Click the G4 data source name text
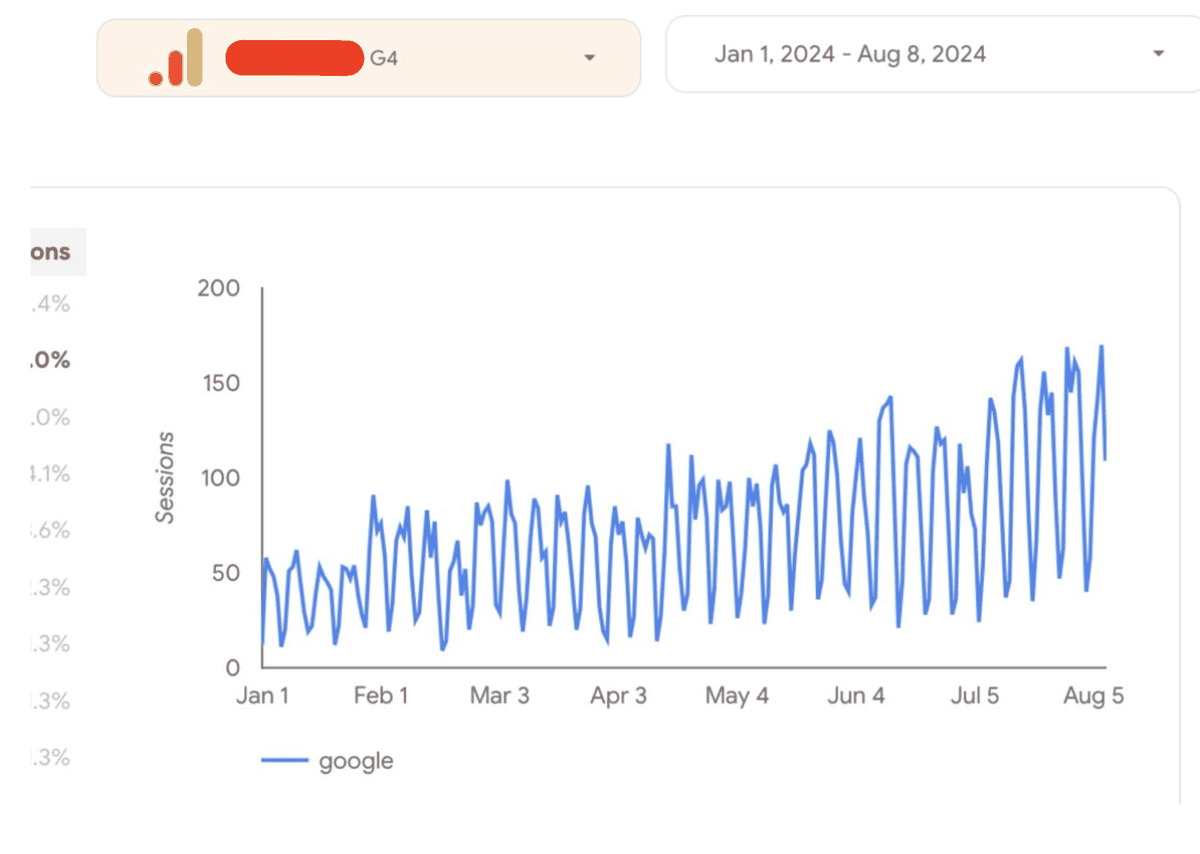This screenshot has height=854, width=1200. 384,59
